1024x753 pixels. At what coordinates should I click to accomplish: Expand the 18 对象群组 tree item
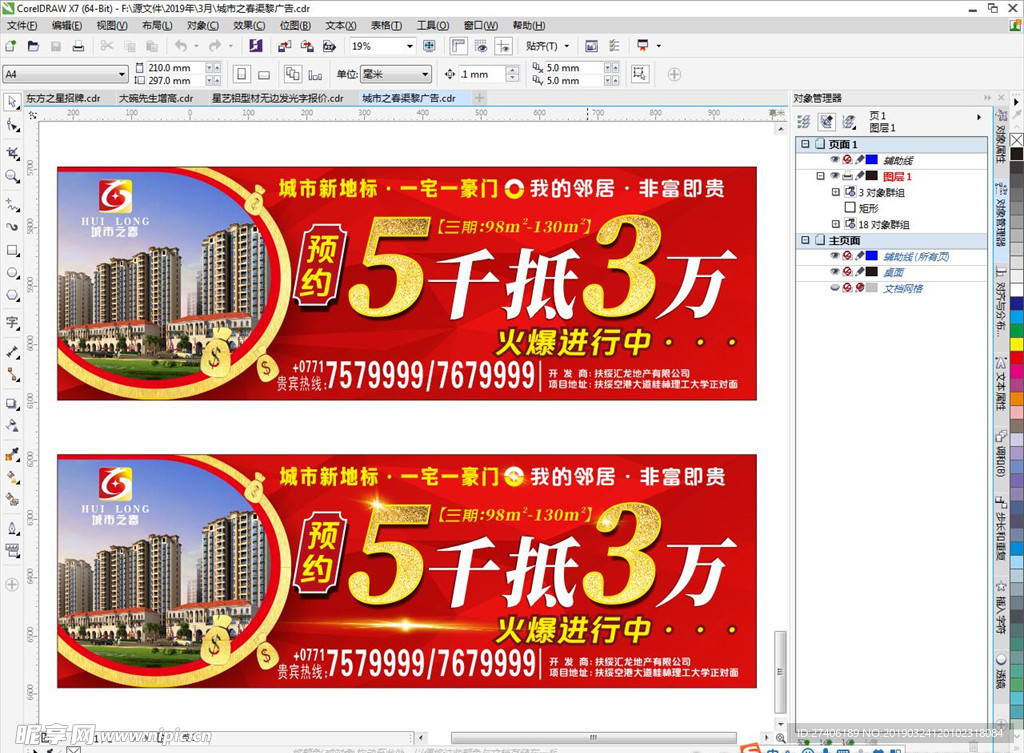(x=836, y=225)
